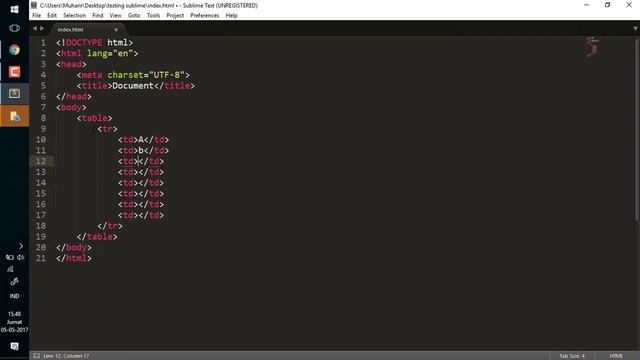Open the clock showing 15.48
640x360 pixels.
point(14,322)
